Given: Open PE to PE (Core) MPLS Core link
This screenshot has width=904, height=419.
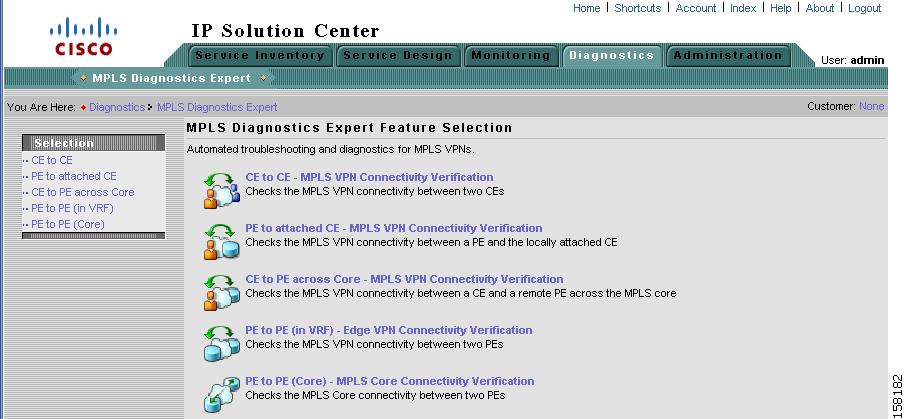Looking at the screenshot, I should (390, 382).
